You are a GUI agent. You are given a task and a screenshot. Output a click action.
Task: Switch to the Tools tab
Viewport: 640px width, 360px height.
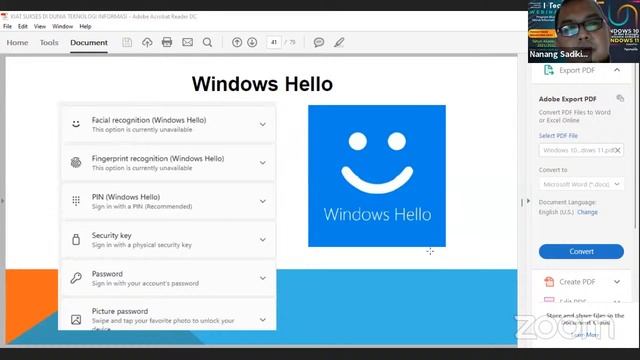(x=49, y=42)
